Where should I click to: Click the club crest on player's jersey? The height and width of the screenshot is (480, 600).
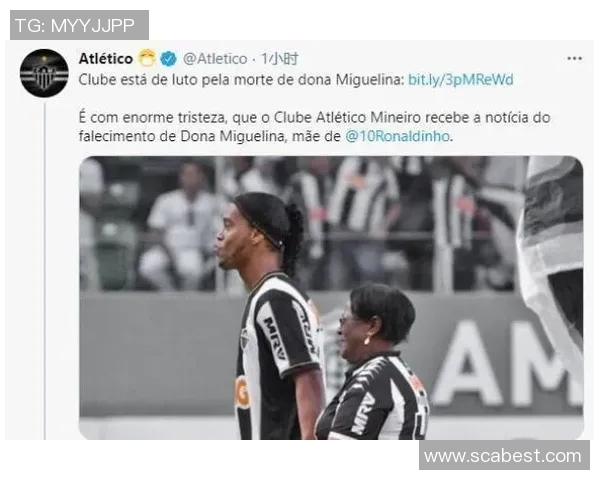pyautogui.click(x=244, y=339)
